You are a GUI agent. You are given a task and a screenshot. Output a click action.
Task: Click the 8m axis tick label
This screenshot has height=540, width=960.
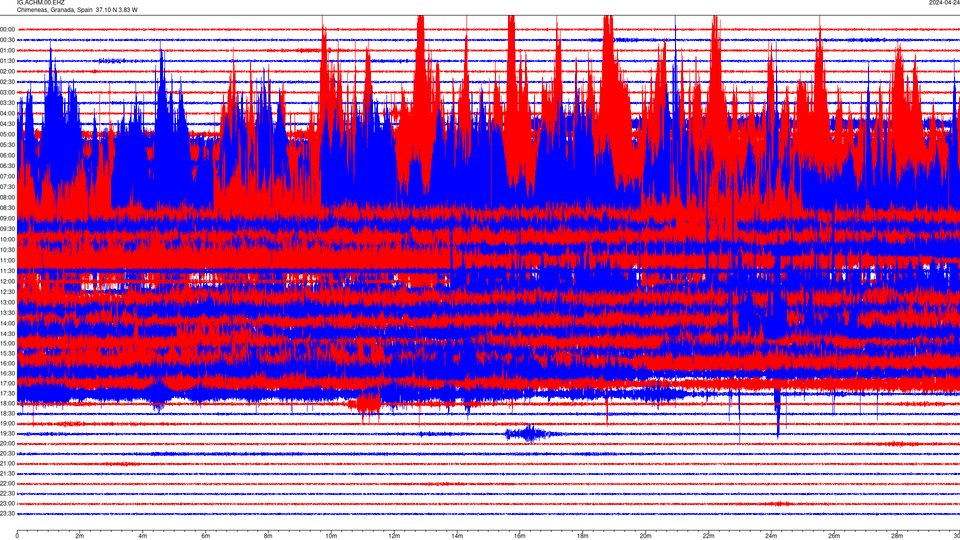(268, 536)
